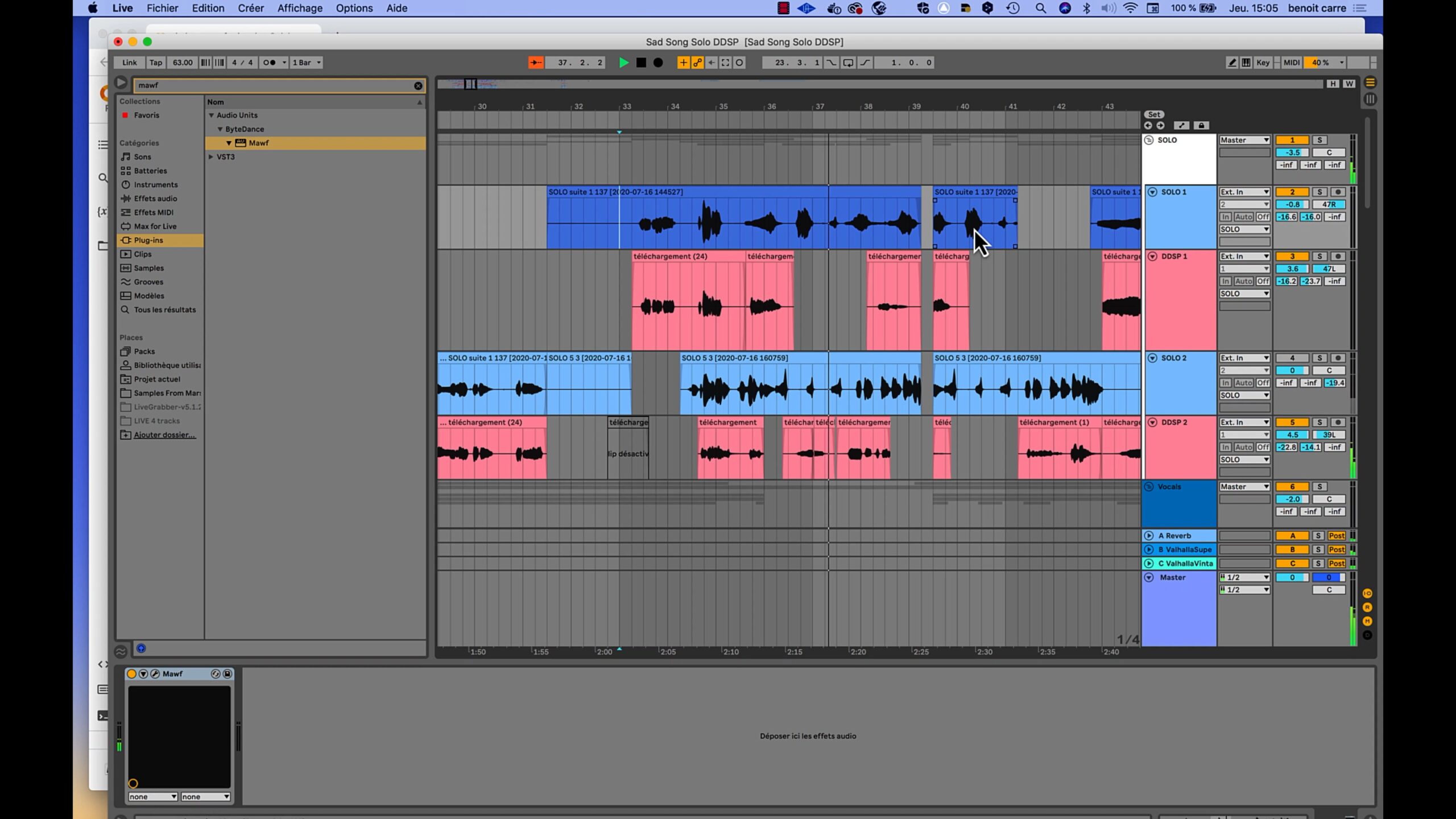1456x819 pixels.
Task: Expand the VST3 folder
Action: coord(211,157)
